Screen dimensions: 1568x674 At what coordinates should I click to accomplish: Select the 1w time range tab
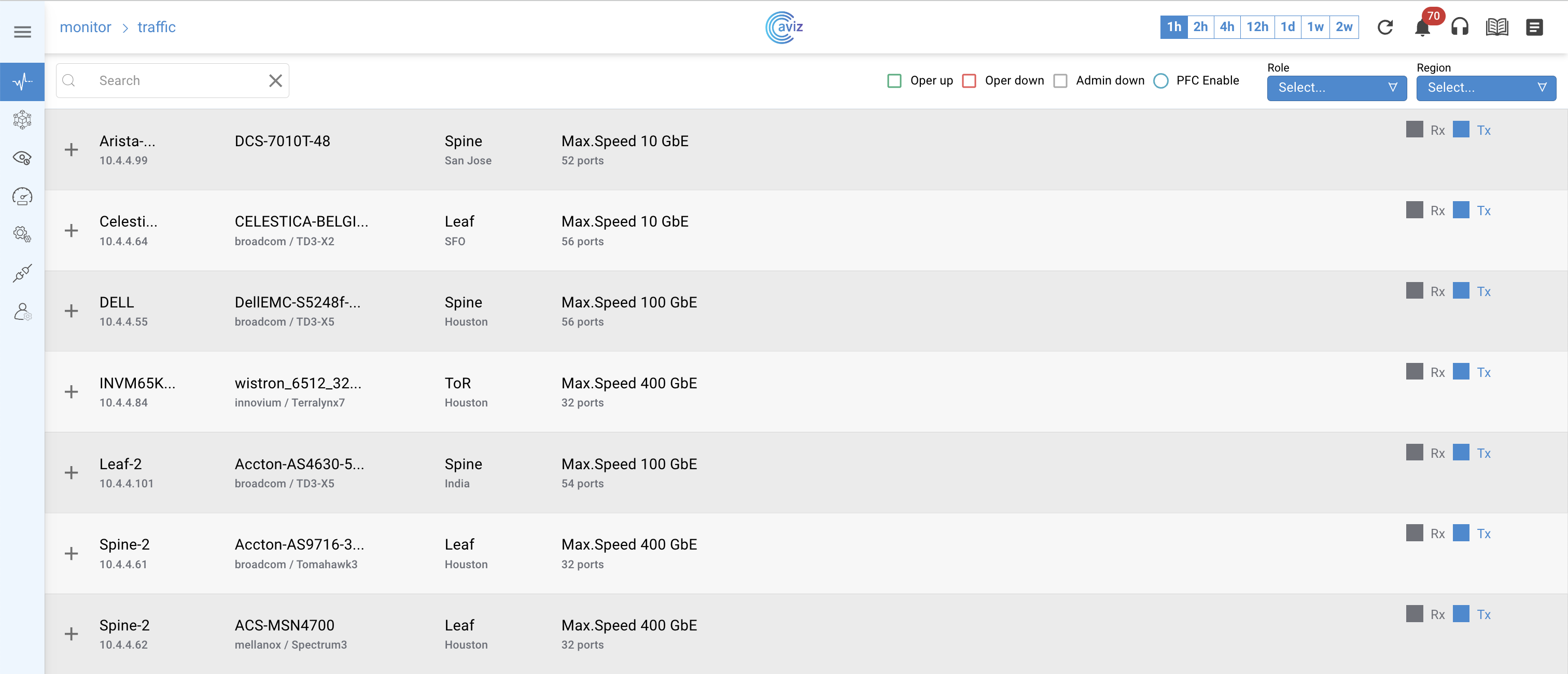coord(1315,27)
